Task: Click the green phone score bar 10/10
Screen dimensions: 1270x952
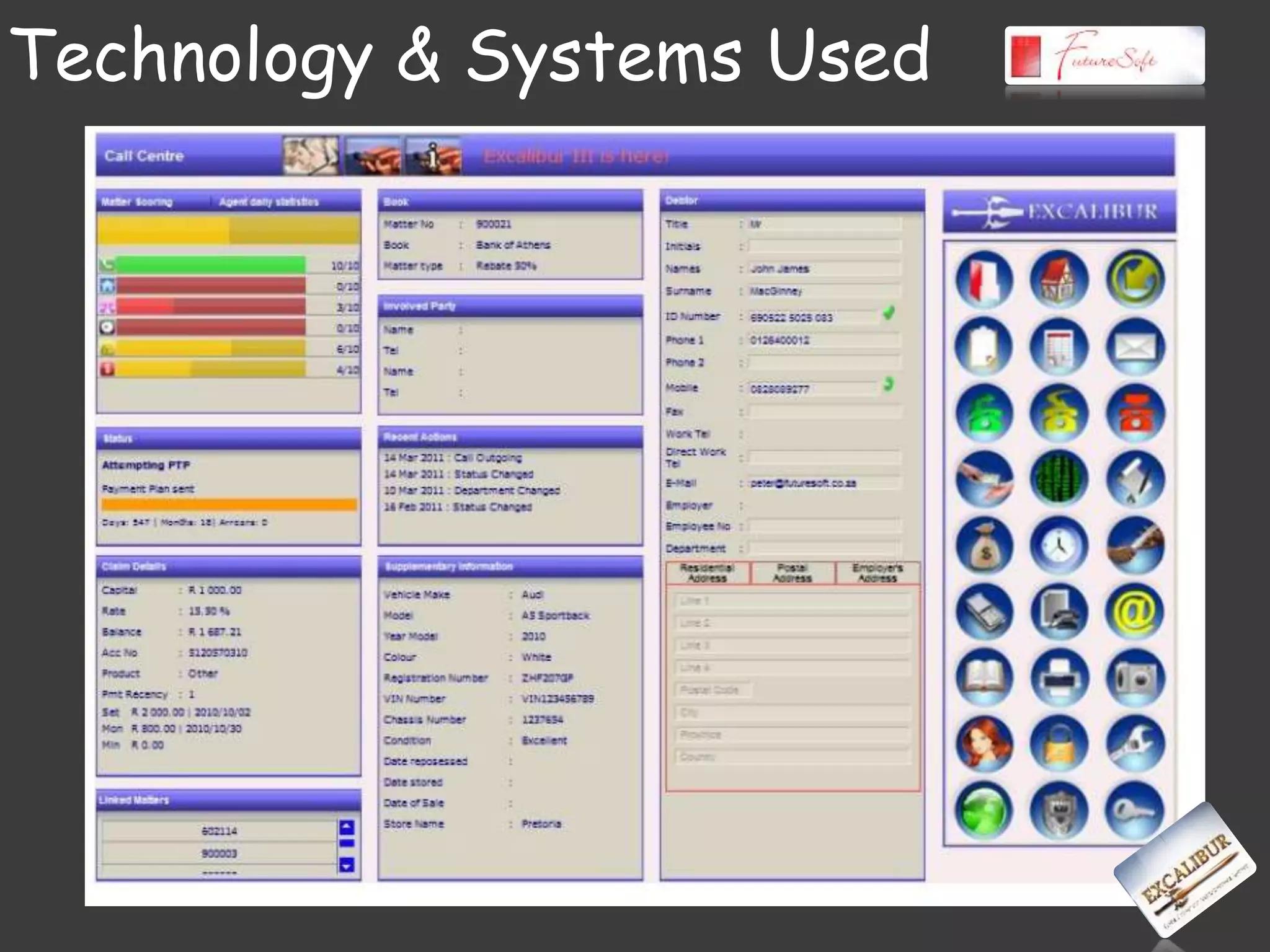Action: 211,265
